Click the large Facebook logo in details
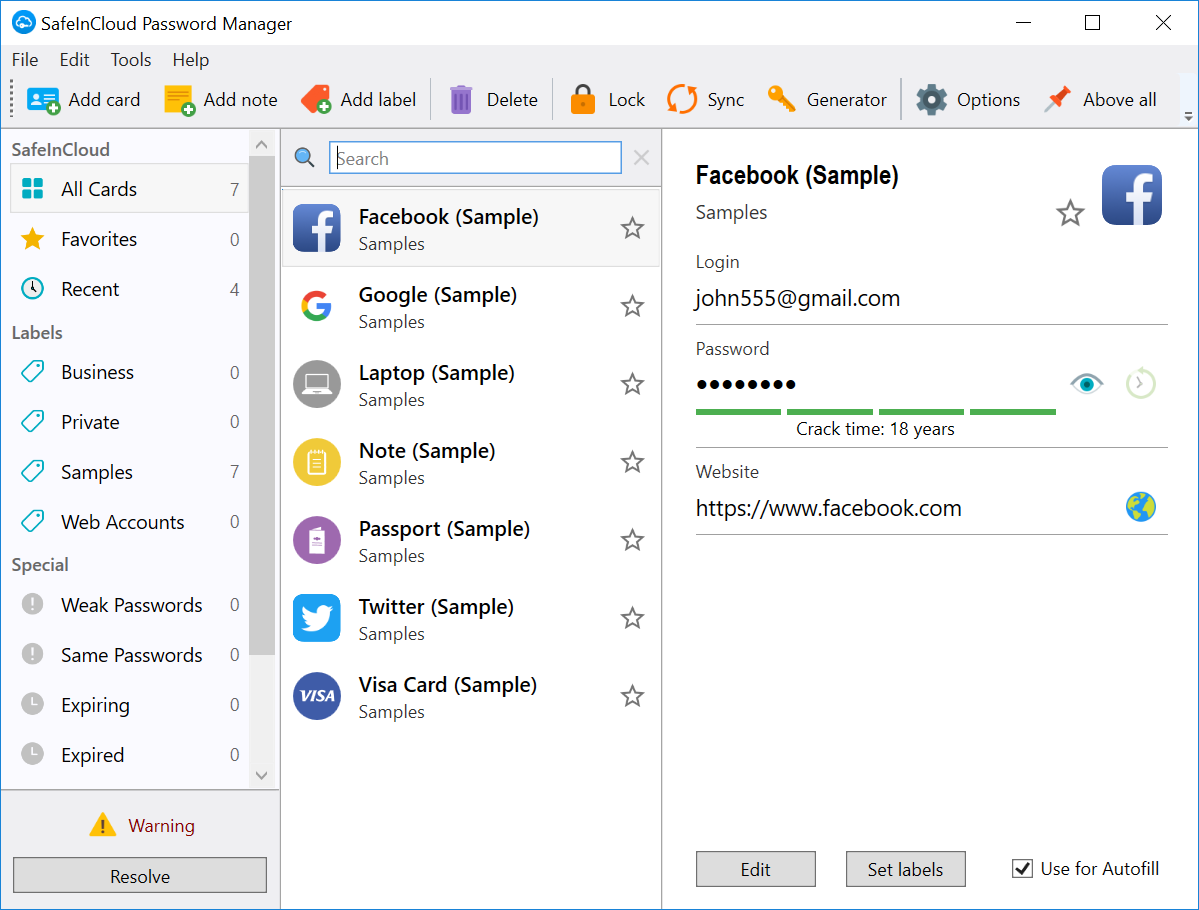Image resolution: width=1199 pixels, height=910 pixels. [1132, 195]
